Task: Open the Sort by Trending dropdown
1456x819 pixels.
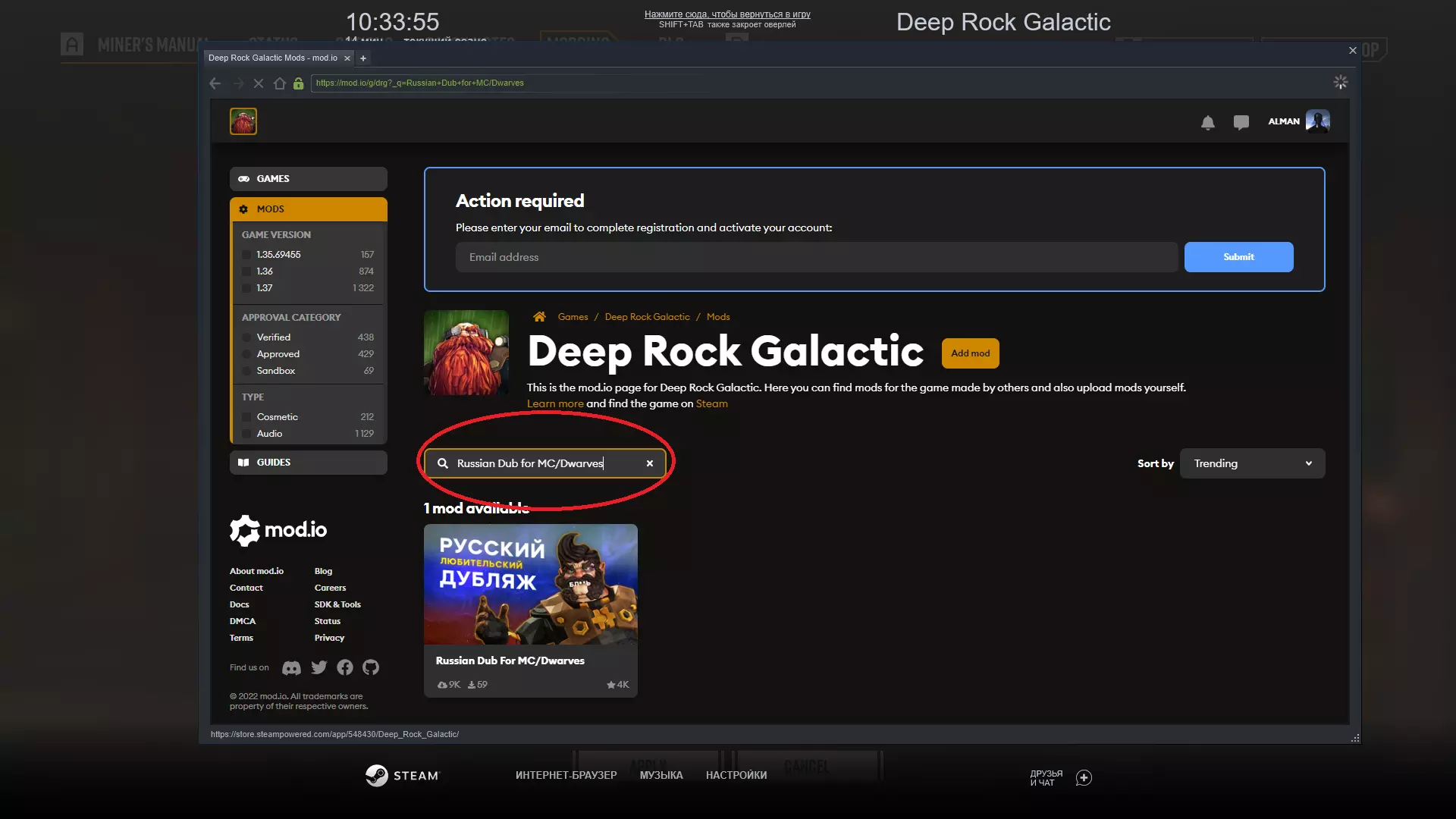Action: (x=1252, y=463)
